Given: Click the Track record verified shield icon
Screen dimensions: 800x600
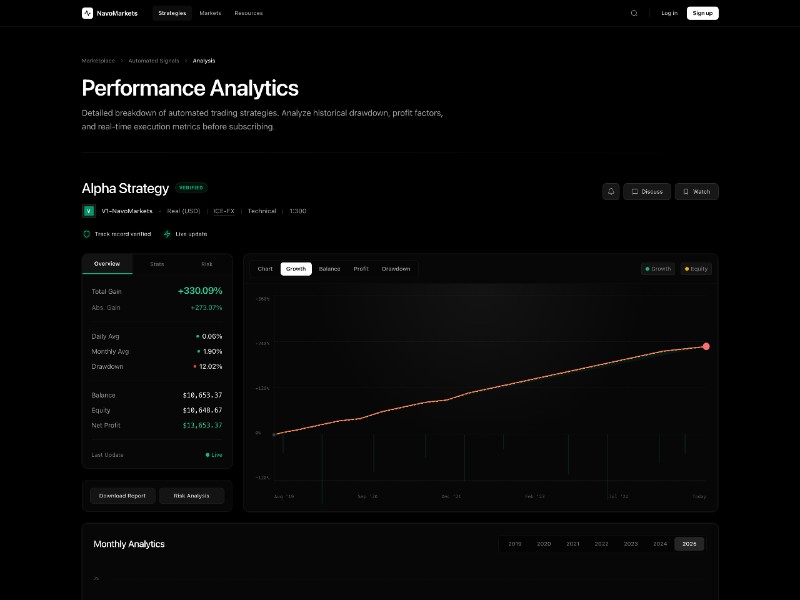Looking at the screenshot, I should coord(86,233).
